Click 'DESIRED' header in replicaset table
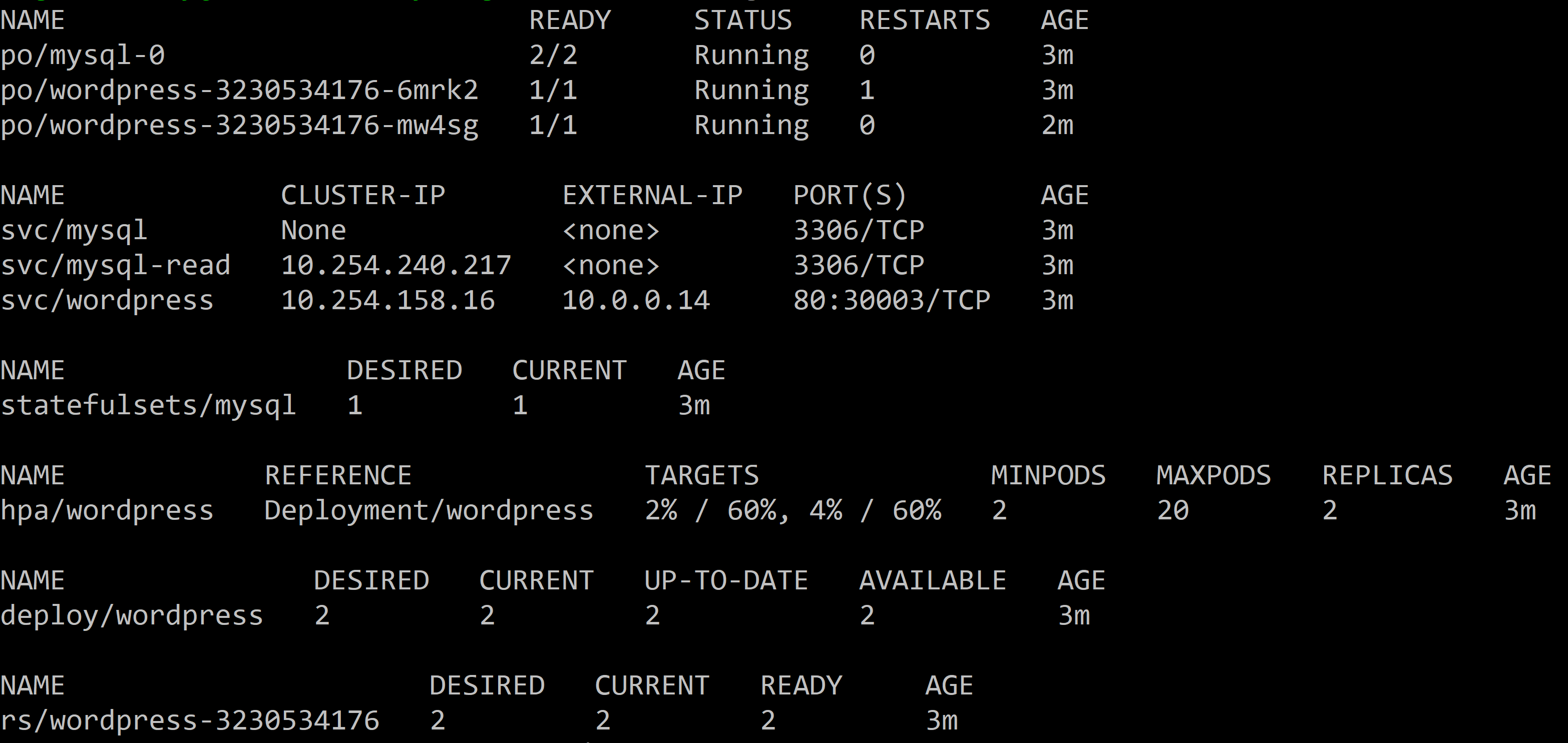Image resolution: width=1568 pixels, height=743 pixels. [x=487, y=686]
